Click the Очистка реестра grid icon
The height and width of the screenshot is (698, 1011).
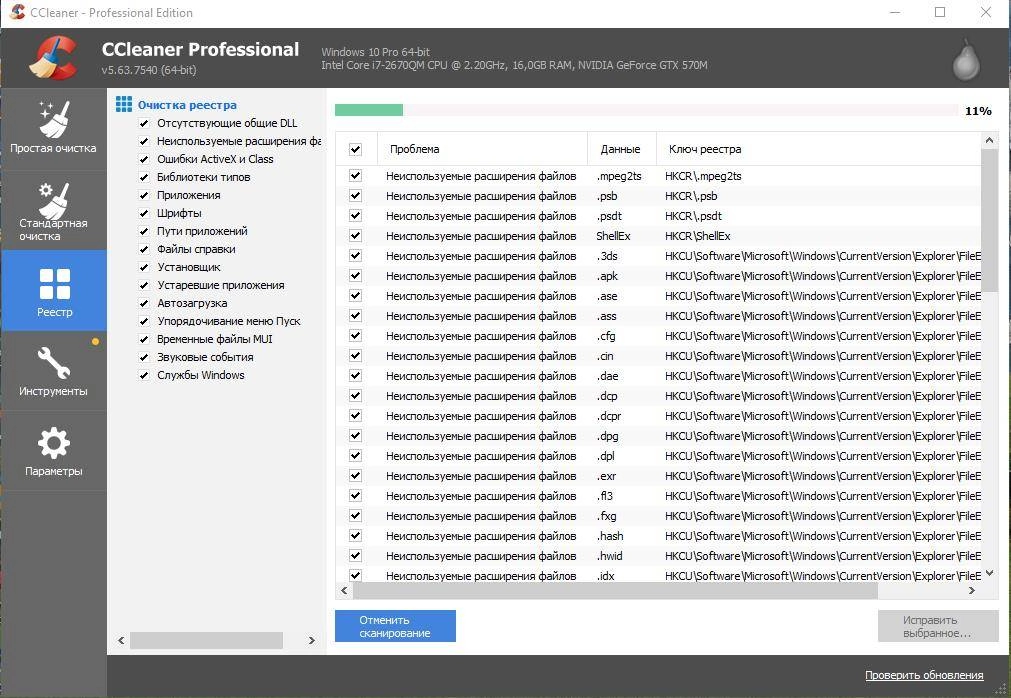tap(124, 104)
